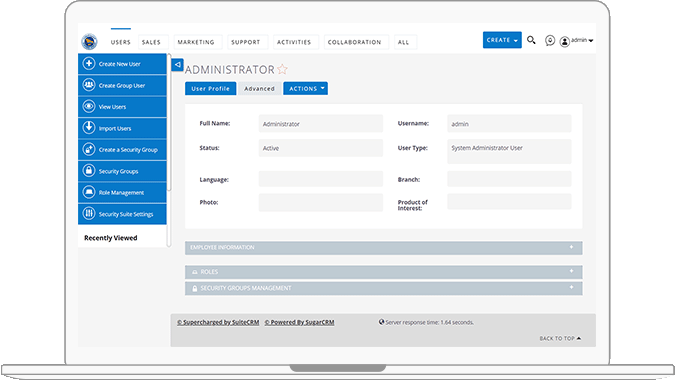Click the Create New User plus icon
Viewport: 675px width, 380px height.
(x=89, y=64)
